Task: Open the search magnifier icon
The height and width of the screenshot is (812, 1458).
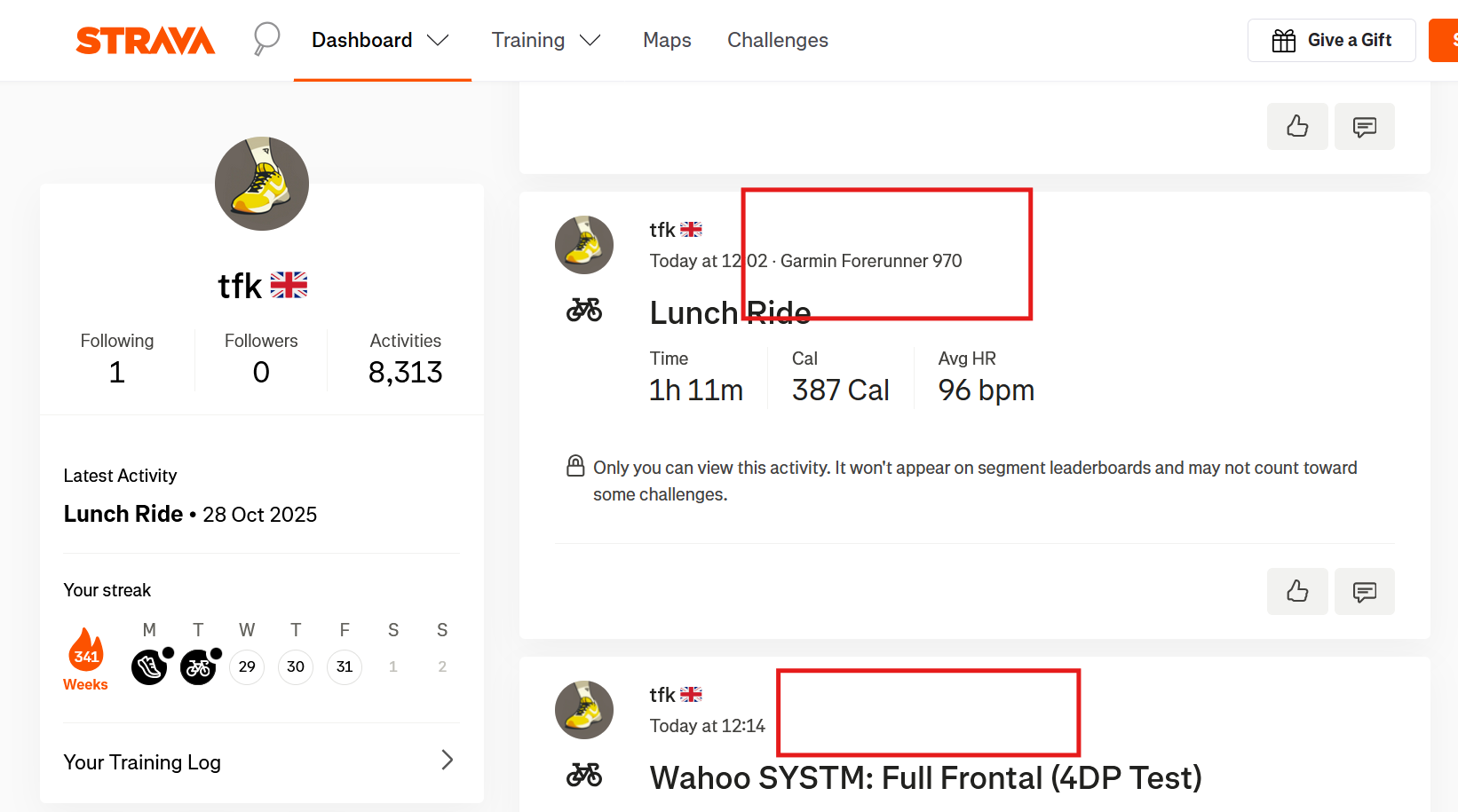Action: tap(265, 39)
